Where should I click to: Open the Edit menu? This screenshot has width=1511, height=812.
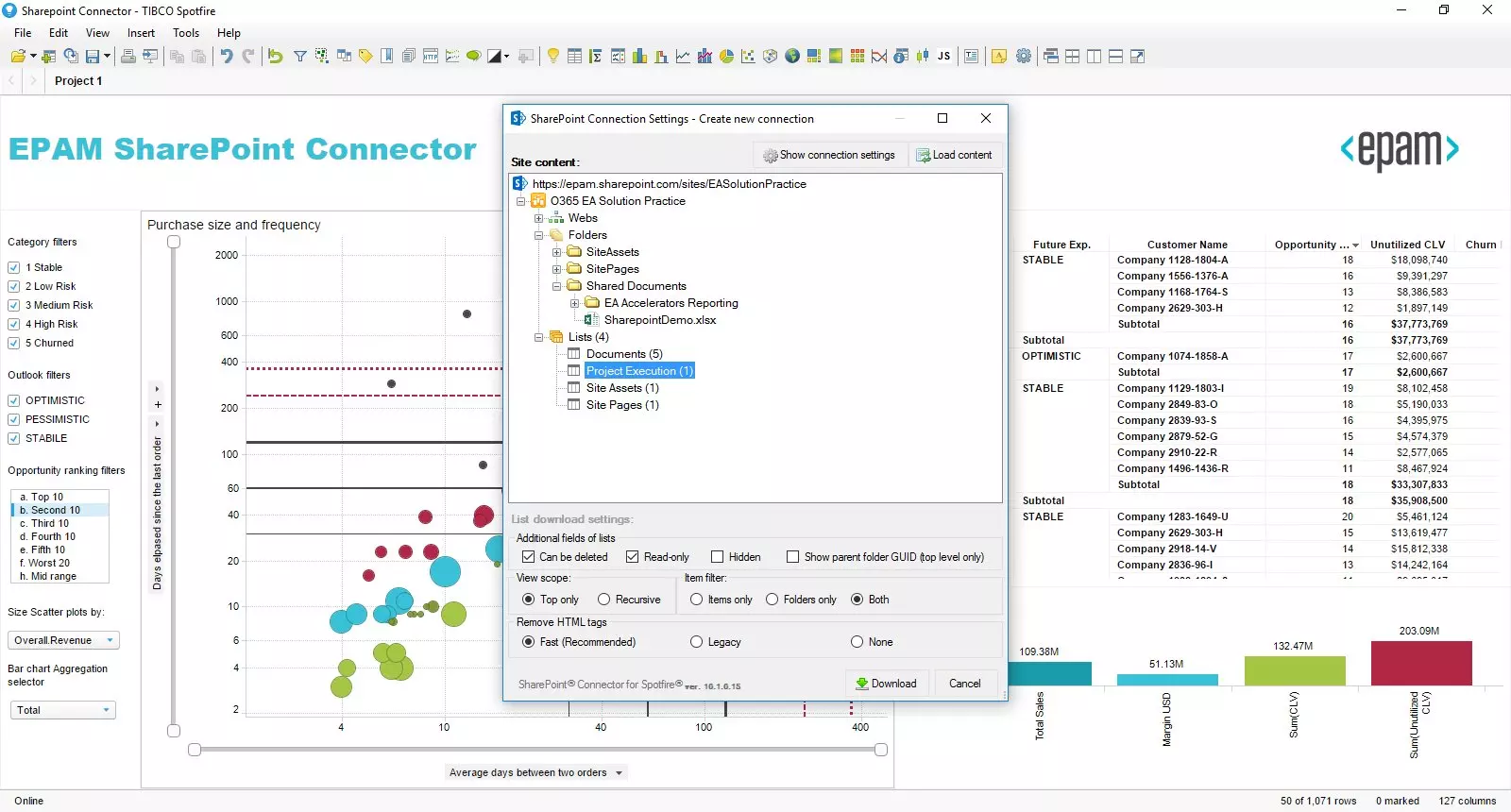coord(59,33)
